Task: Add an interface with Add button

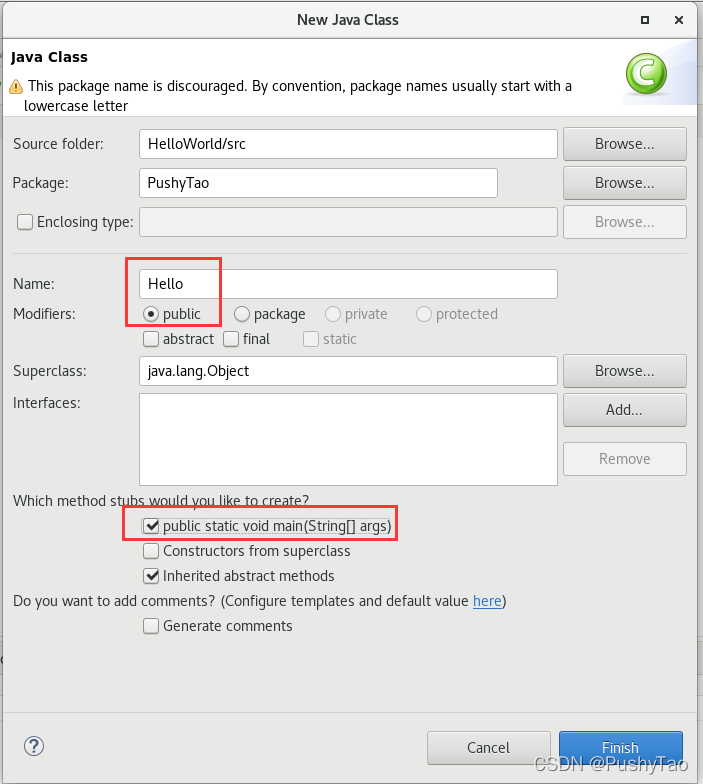Action: pyautogui.click(x=624, y=410)
